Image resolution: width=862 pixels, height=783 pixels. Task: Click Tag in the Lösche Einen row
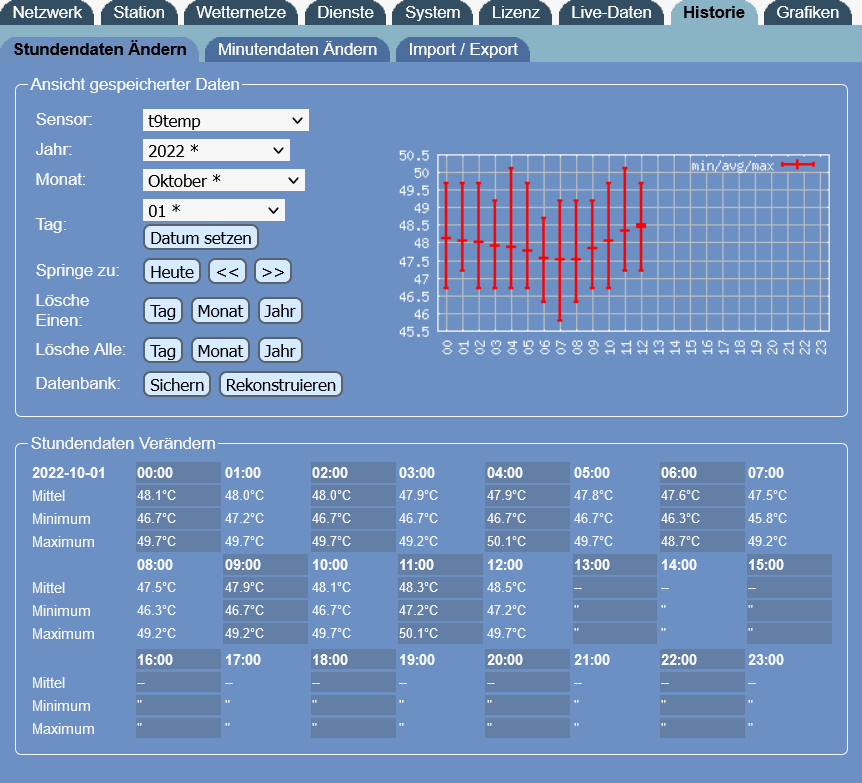(163, 311)
